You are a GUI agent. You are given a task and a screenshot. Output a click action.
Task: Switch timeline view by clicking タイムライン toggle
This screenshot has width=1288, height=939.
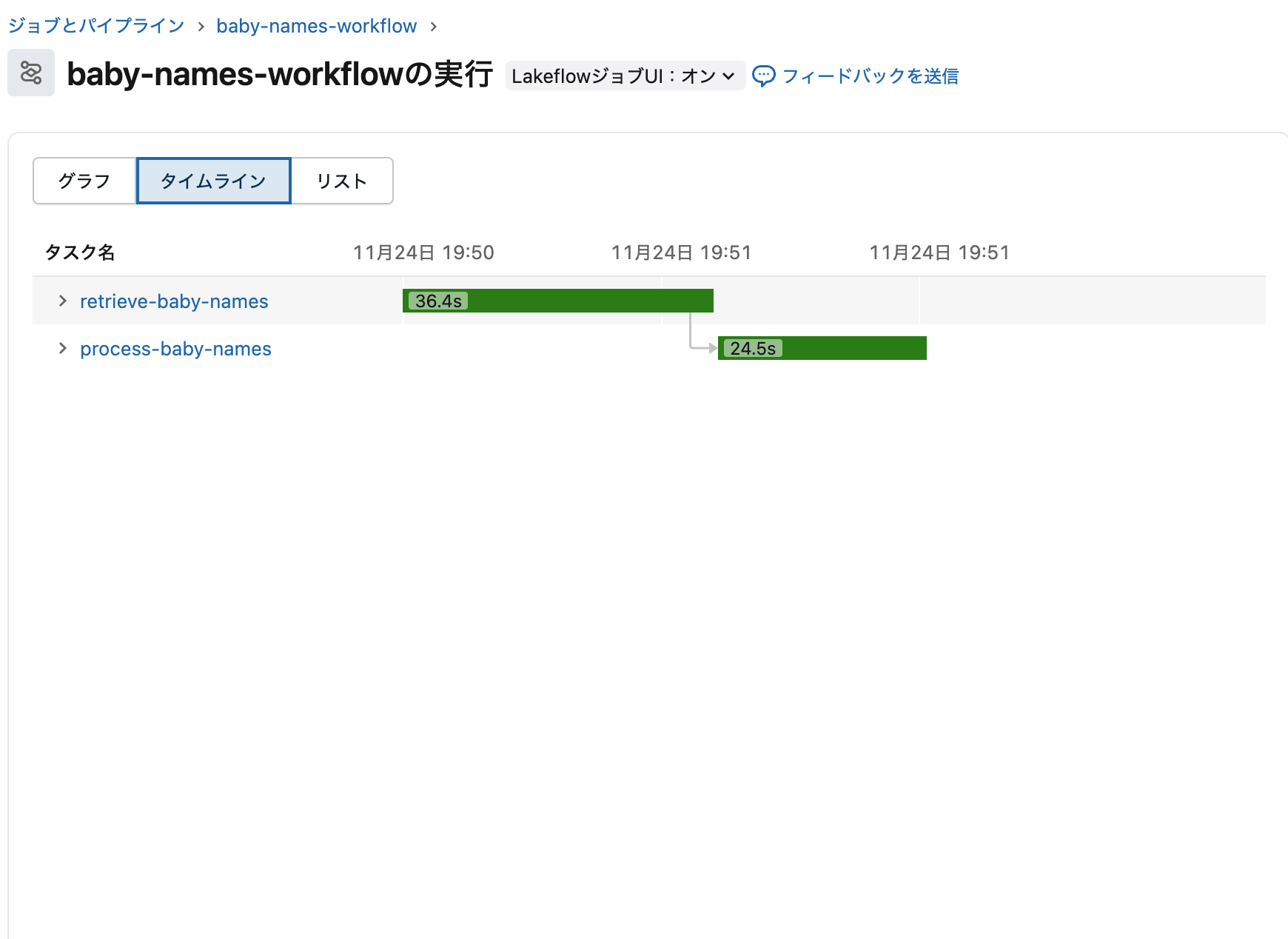[x=213, y=180]
